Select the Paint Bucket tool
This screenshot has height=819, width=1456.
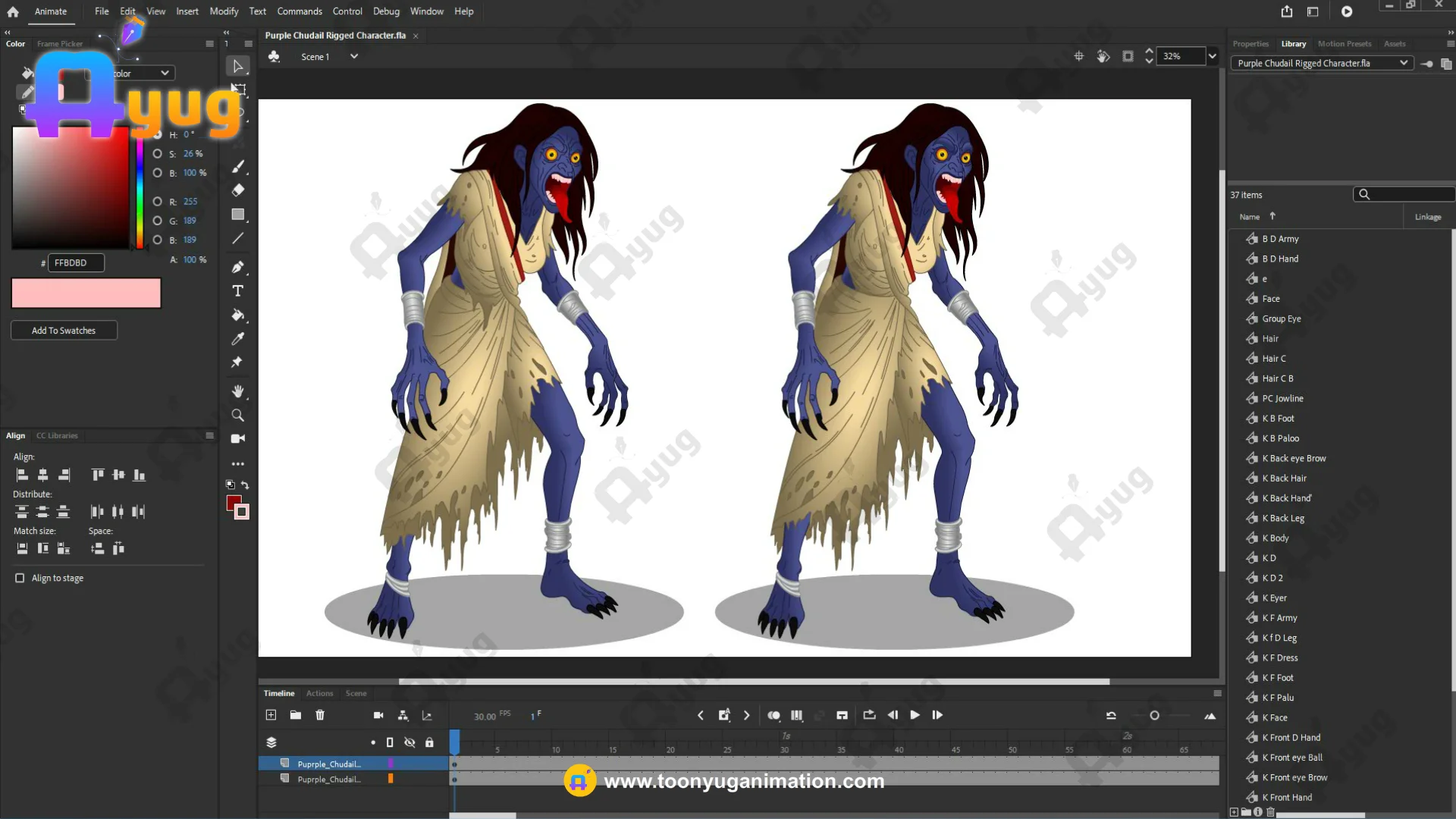237,315
